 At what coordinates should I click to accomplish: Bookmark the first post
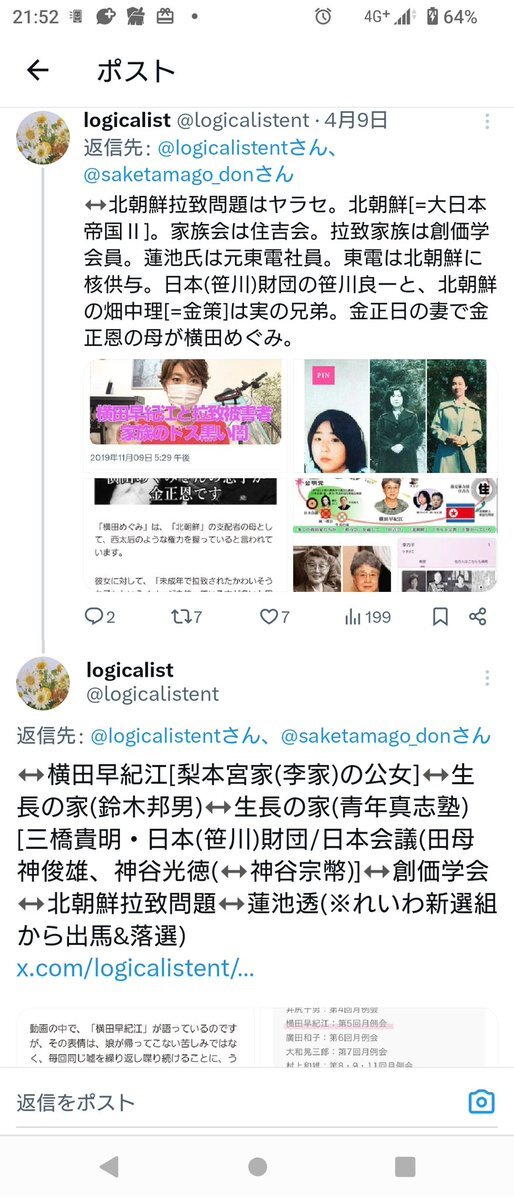[x=441, y=616]
